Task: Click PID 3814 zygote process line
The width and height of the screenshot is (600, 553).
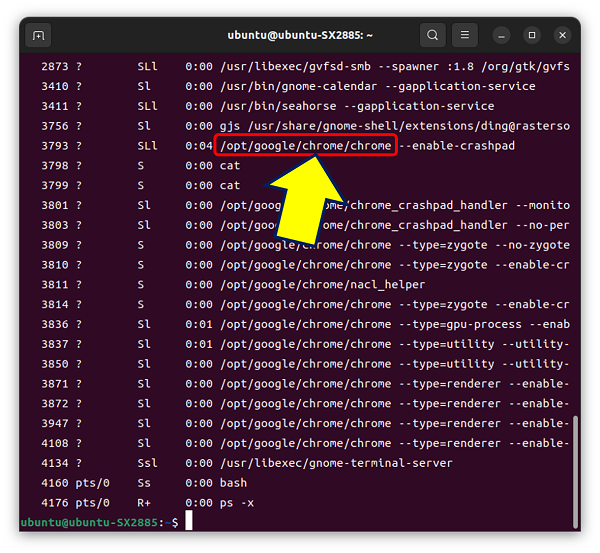Action: click(x=305, y=305)
